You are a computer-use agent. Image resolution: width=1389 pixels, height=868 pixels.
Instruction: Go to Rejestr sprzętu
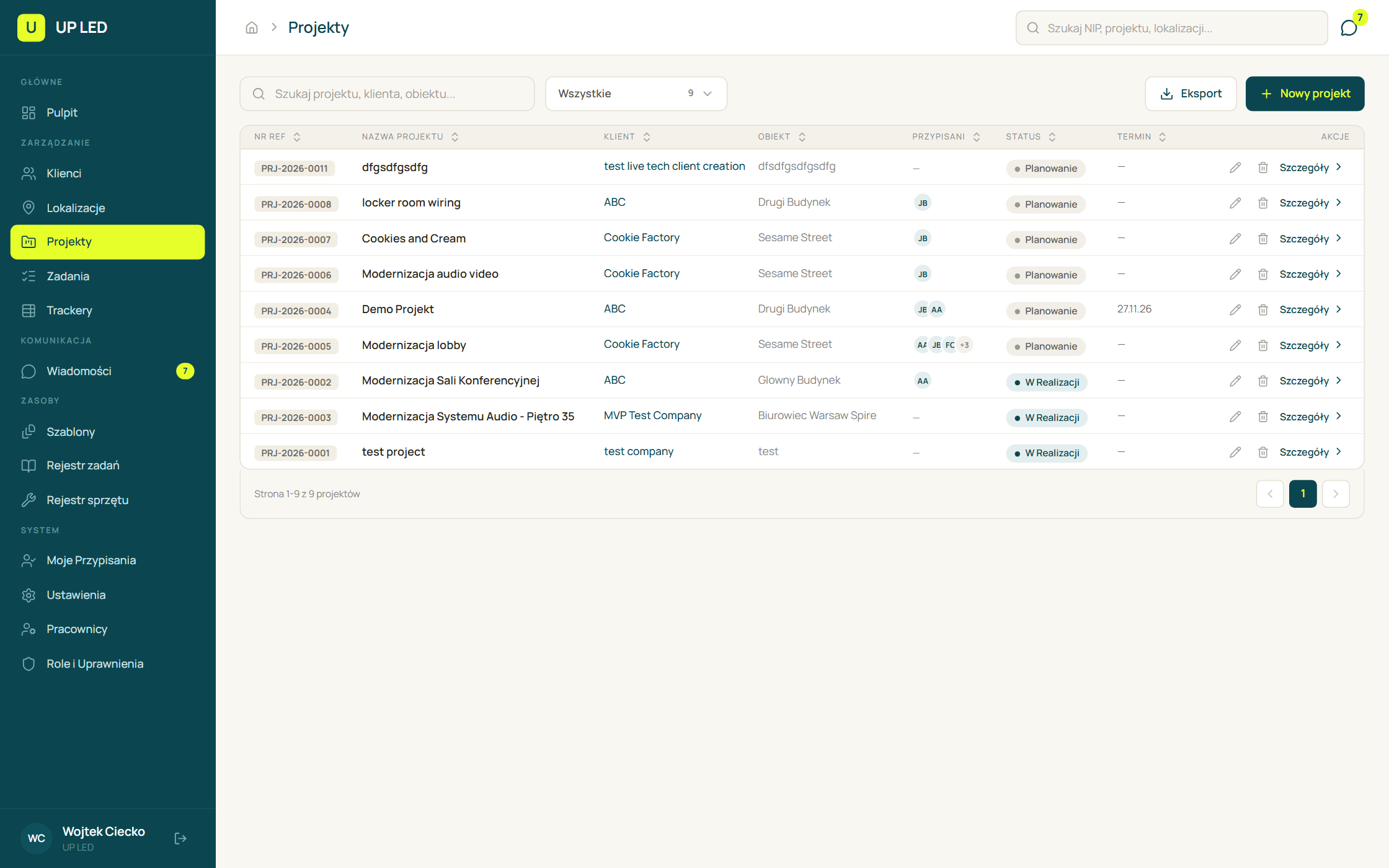pyautogui.click(x=107, y=500)
